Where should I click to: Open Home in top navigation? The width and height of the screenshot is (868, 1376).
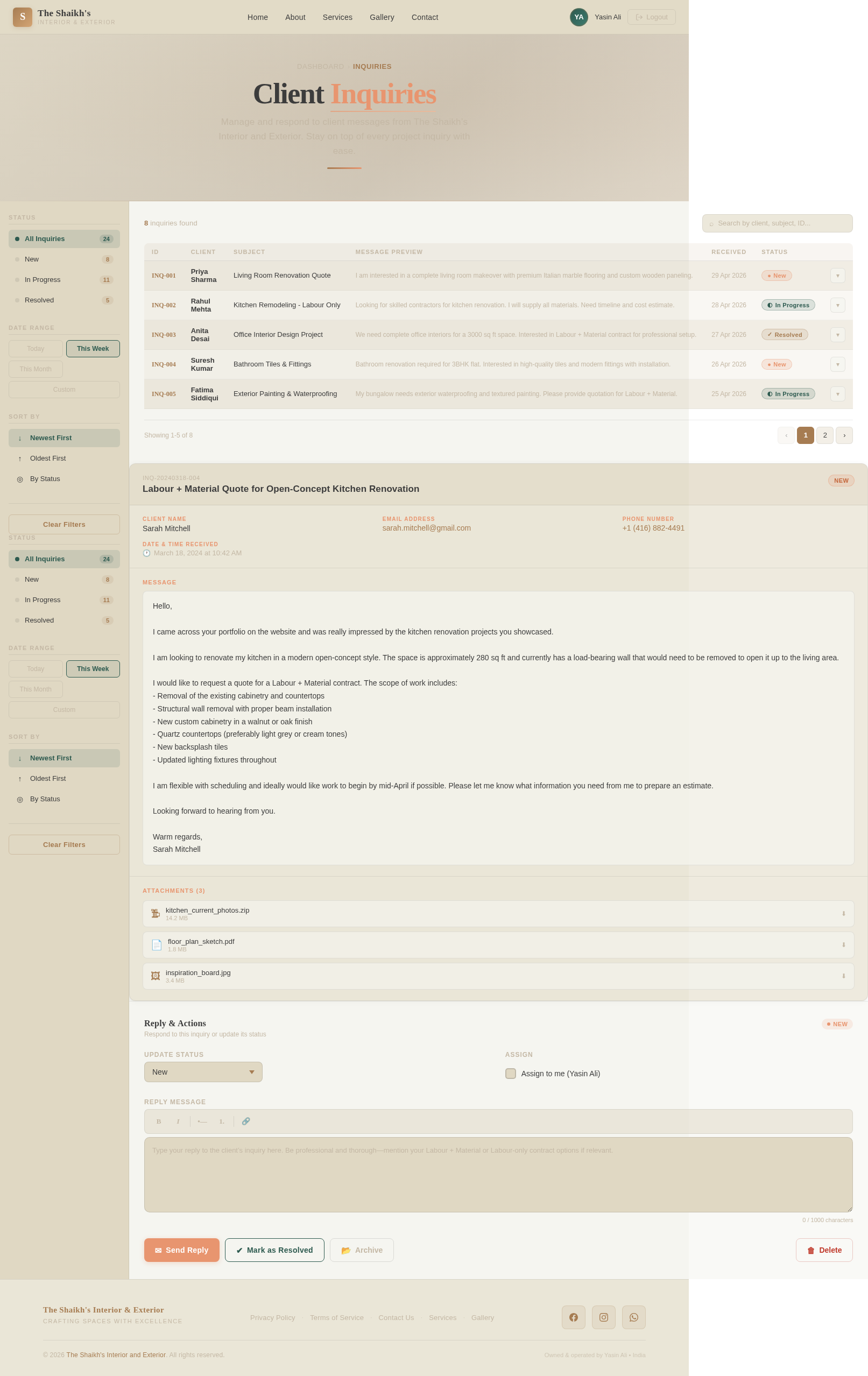coord(258,17)
